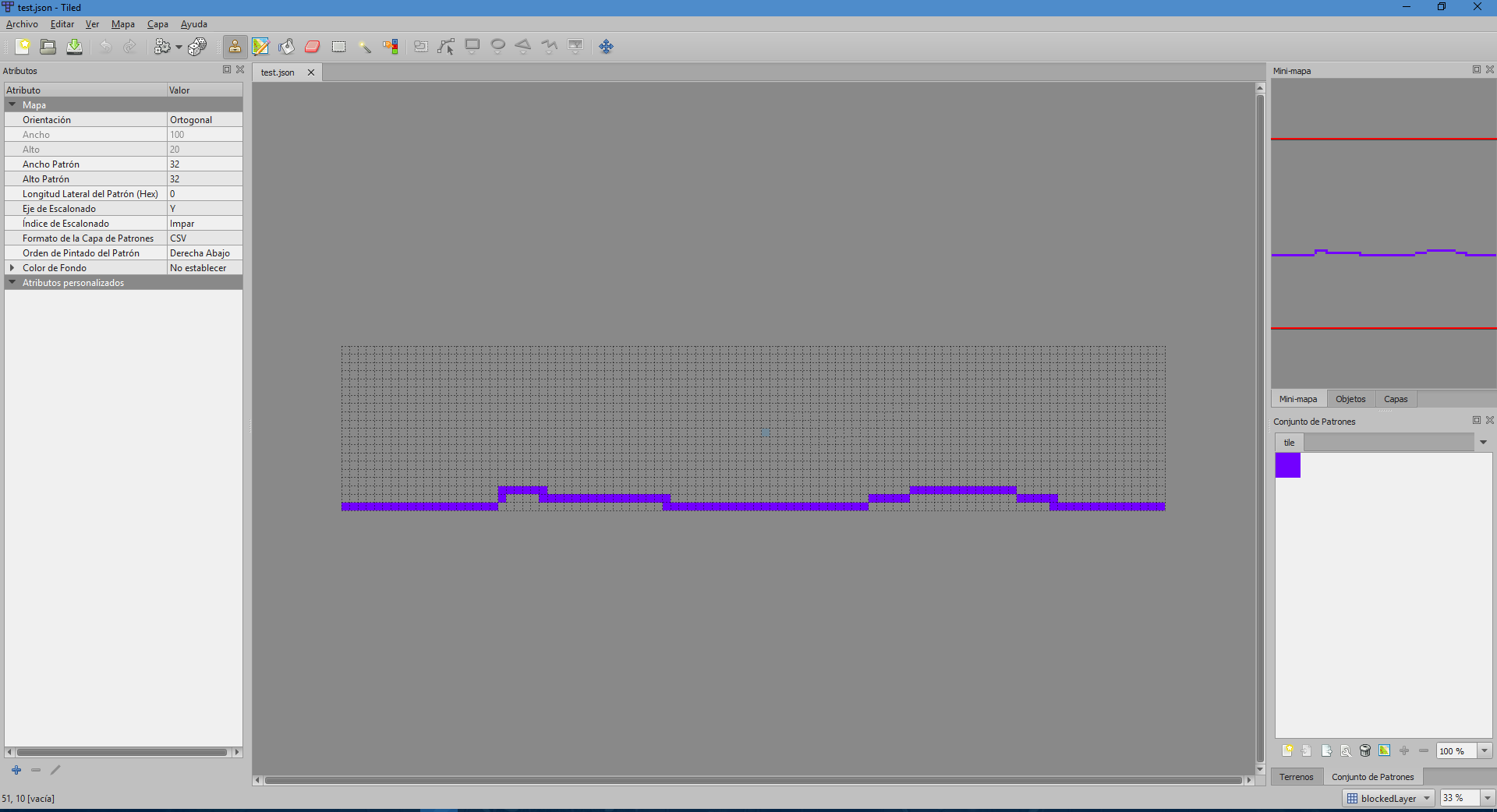The height and width of the screenshot is (812, 1497).
Task: Select the Terrain Brush tool
Action: pyautogui.click(x=260, y=47)
